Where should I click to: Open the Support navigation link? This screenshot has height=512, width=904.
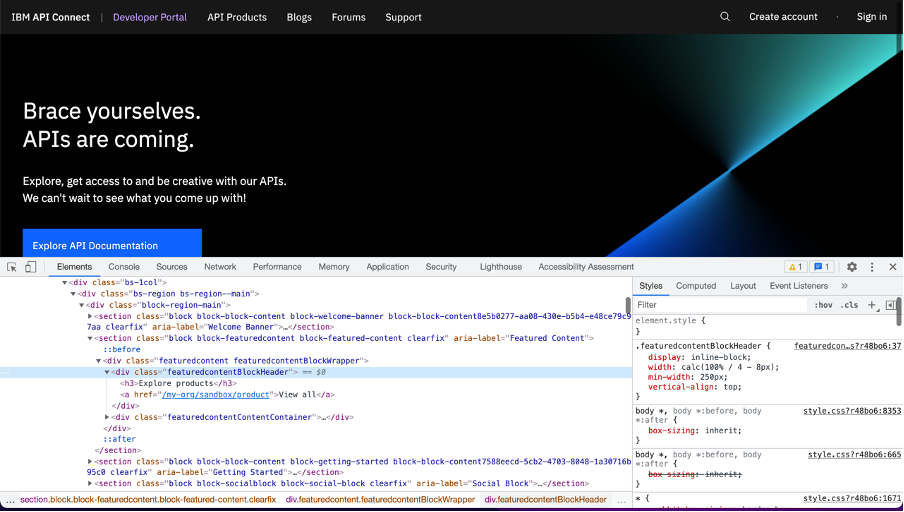click(x=404, y=17)
